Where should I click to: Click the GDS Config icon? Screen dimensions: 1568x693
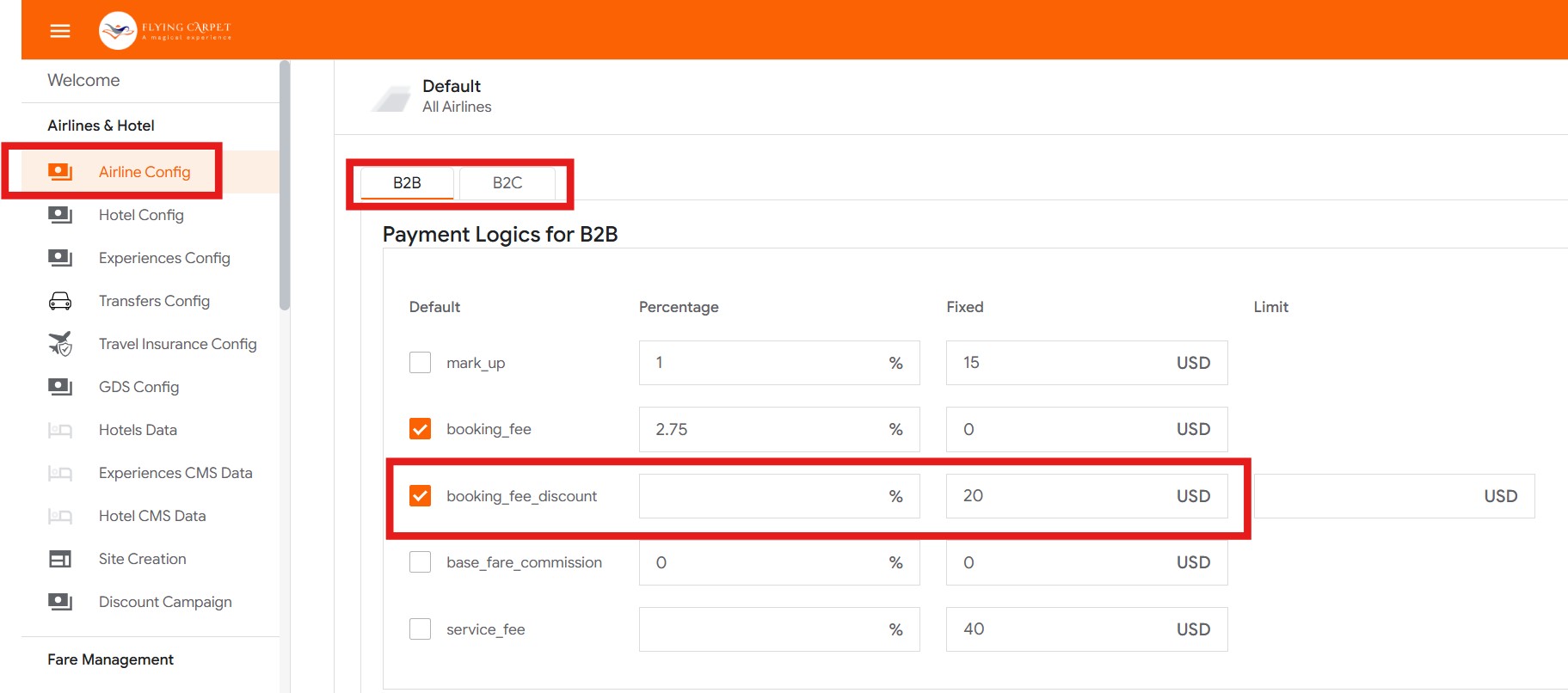(x=60, y=387)
